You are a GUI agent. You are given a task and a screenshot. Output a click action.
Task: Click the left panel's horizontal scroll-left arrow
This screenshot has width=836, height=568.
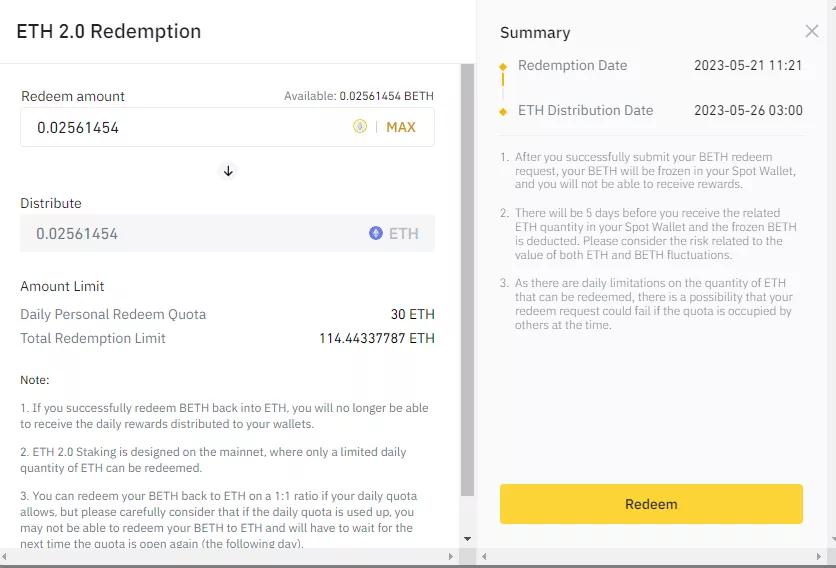(6, 556)
